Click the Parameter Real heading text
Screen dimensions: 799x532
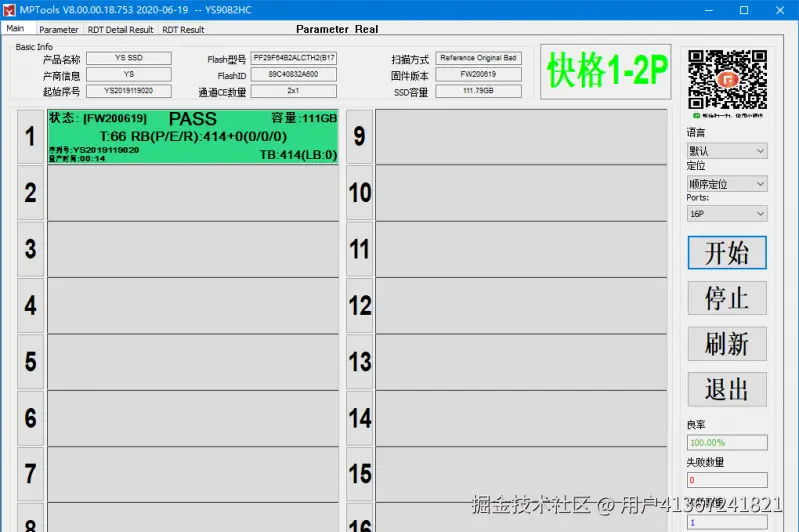coord(337,30)
